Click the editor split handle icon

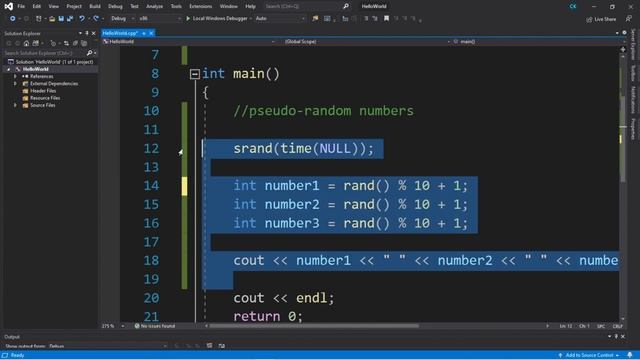click(x=623, y=49)
